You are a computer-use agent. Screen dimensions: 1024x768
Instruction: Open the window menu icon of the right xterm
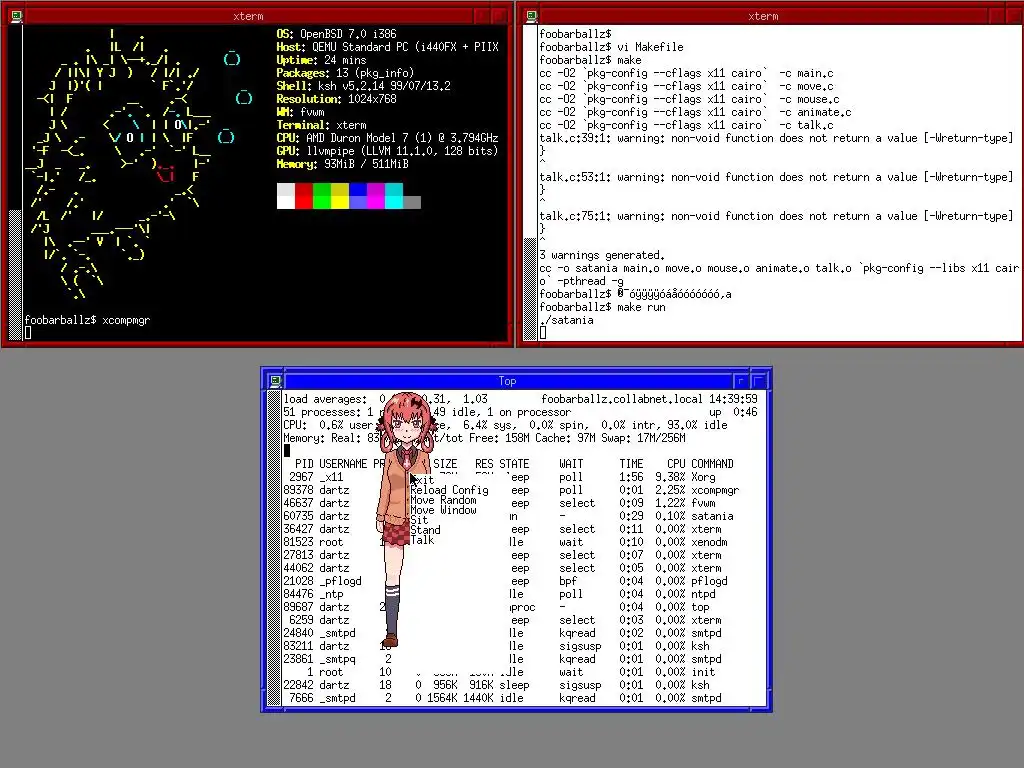click(531, 16)
